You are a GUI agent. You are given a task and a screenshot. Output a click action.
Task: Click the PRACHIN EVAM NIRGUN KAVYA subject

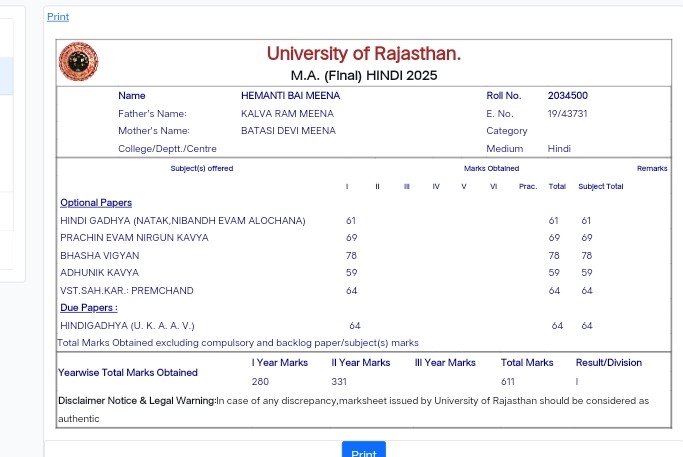(x=134, y=238)
